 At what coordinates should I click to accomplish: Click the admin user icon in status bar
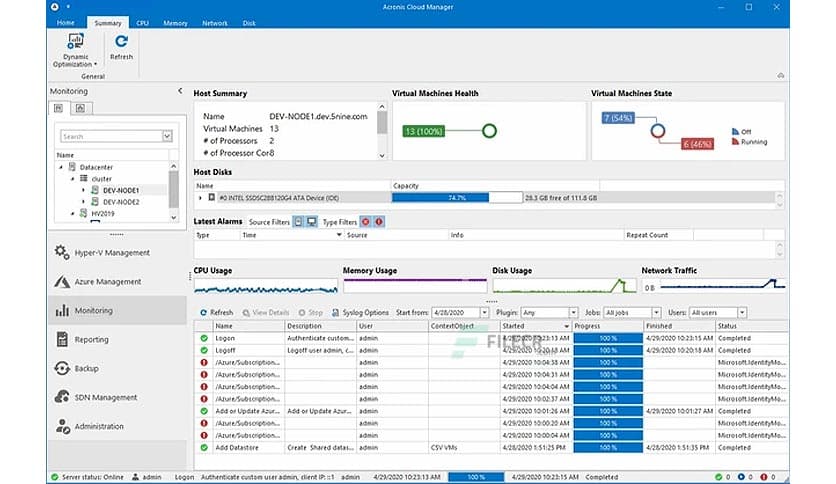[x=135, y=477]
